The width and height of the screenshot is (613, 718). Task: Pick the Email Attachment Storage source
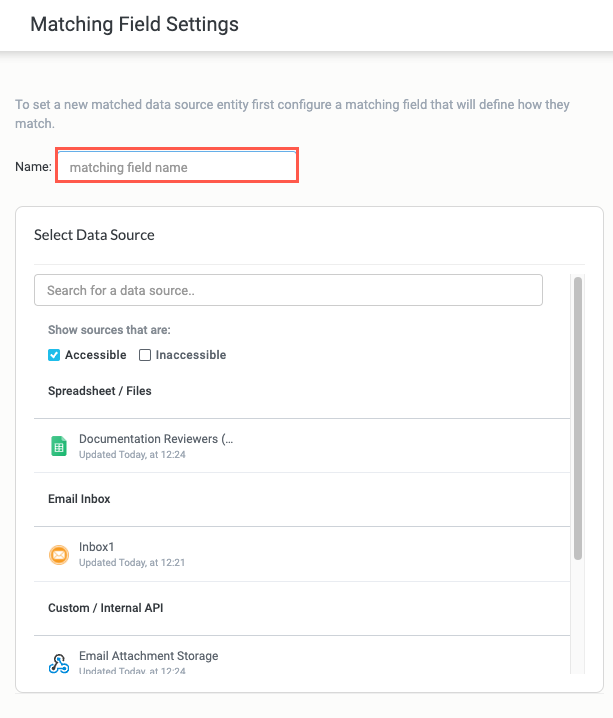pyautogui.click(x=149, y=656)
